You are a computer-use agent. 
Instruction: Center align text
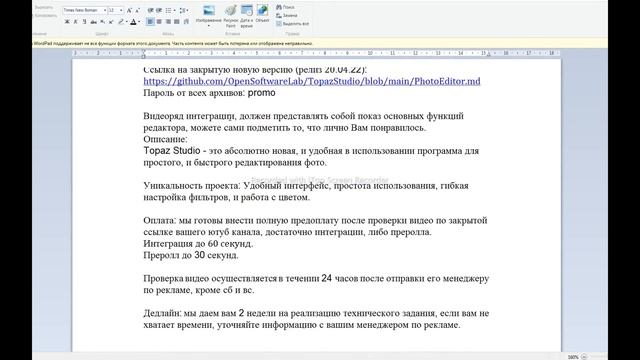tap(159, 22)
